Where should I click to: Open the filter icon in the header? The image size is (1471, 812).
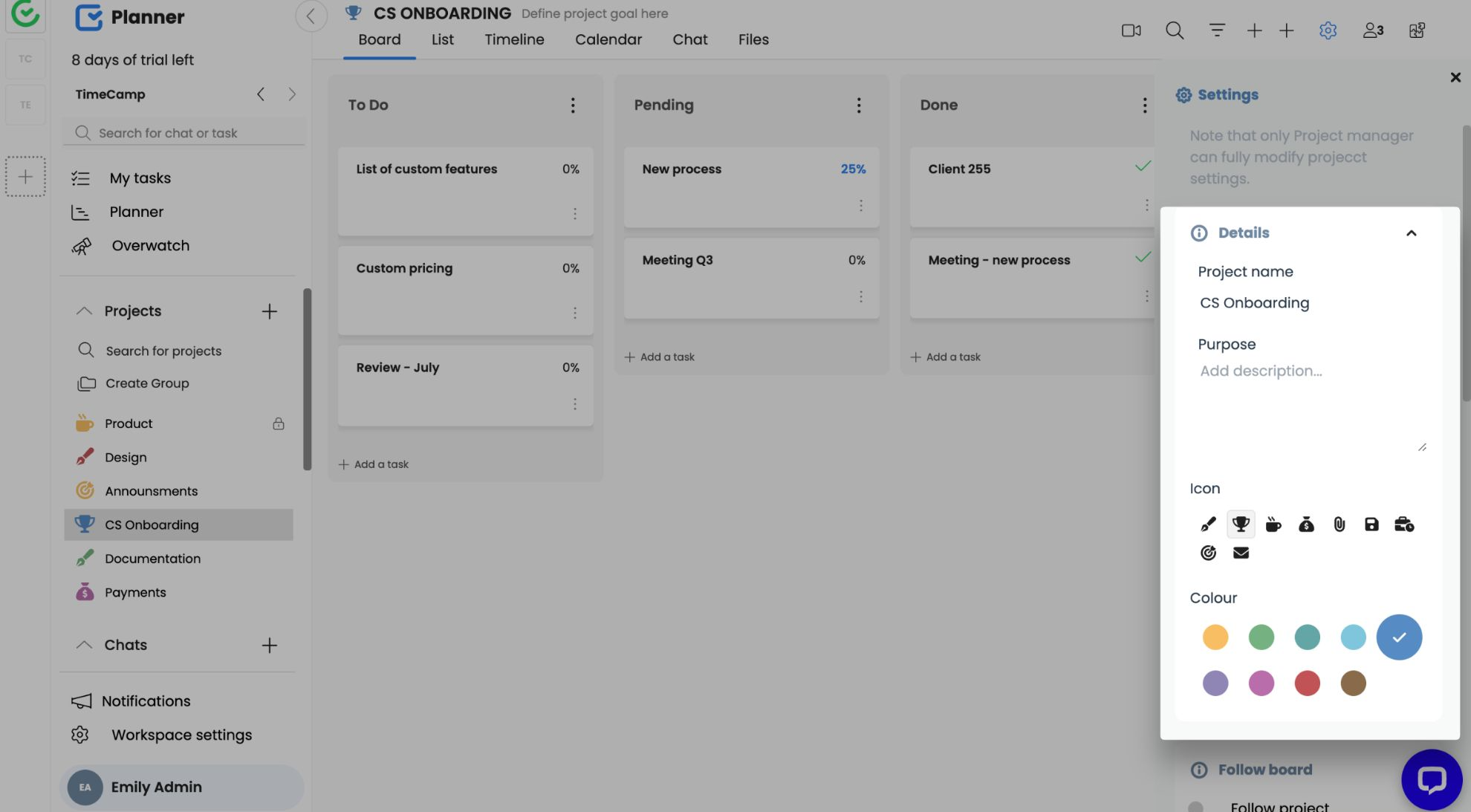click(x=1216, y=30)
